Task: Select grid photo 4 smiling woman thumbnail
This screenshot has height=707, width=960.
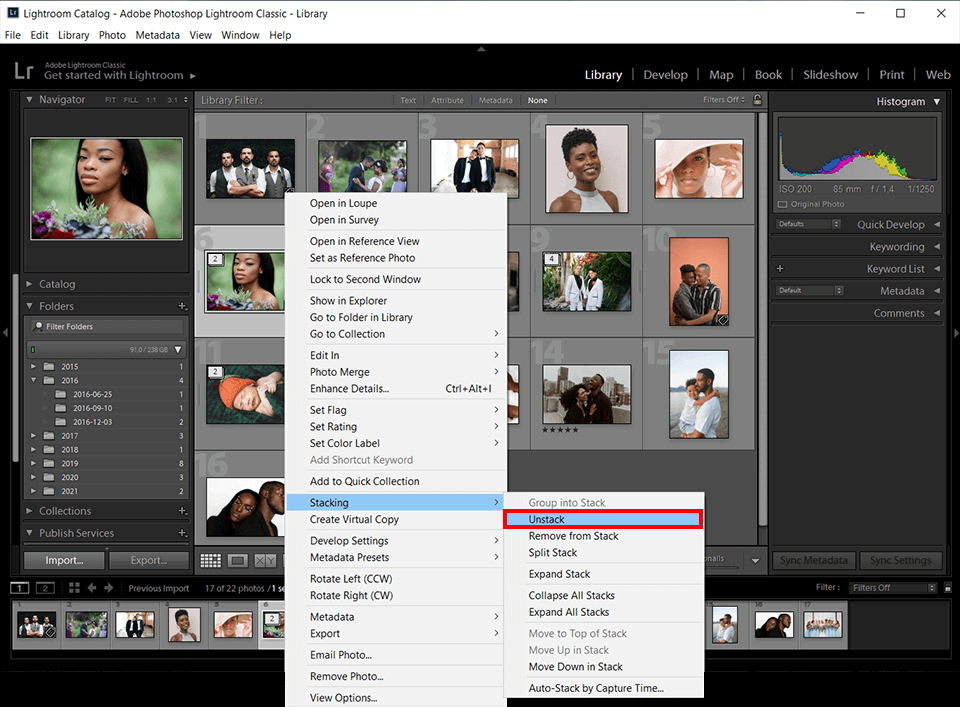Action: 587,169
